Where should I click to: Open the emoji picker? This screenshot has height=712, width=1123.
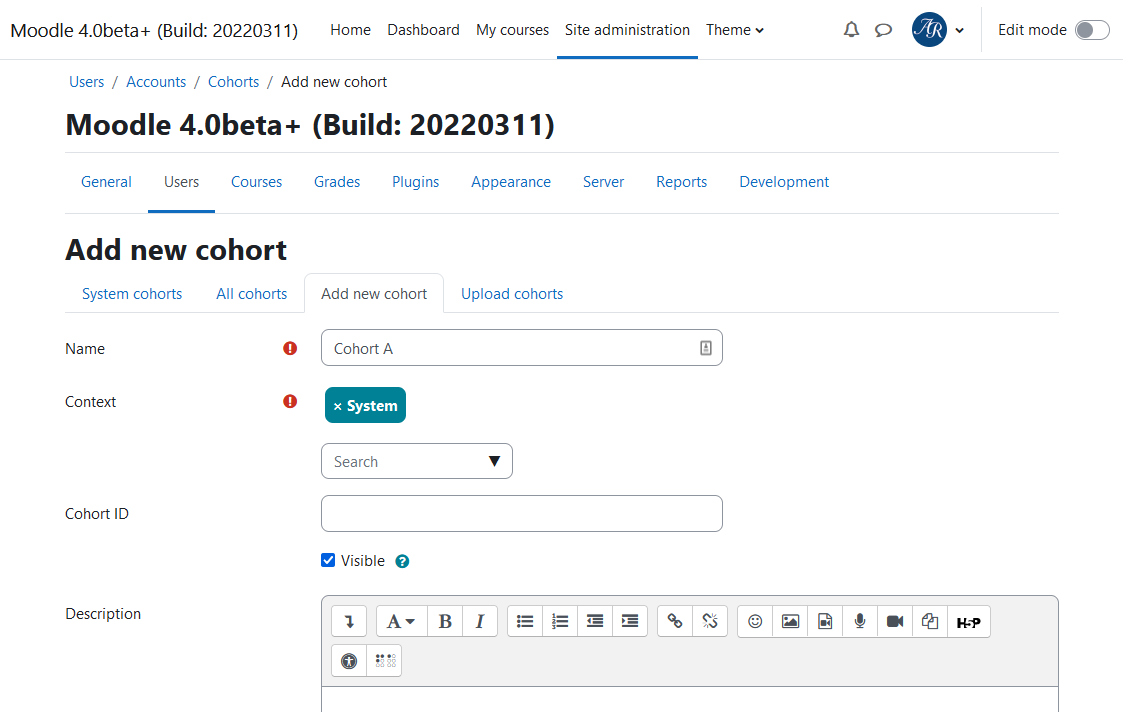(755, 621)
